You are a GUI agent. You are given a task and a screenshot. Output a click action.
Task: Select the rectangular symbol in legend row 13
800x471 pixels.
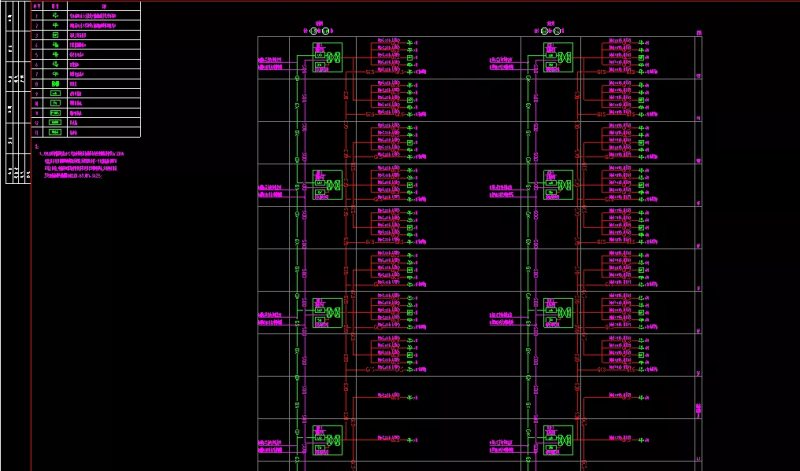click(x=55, y=131)
